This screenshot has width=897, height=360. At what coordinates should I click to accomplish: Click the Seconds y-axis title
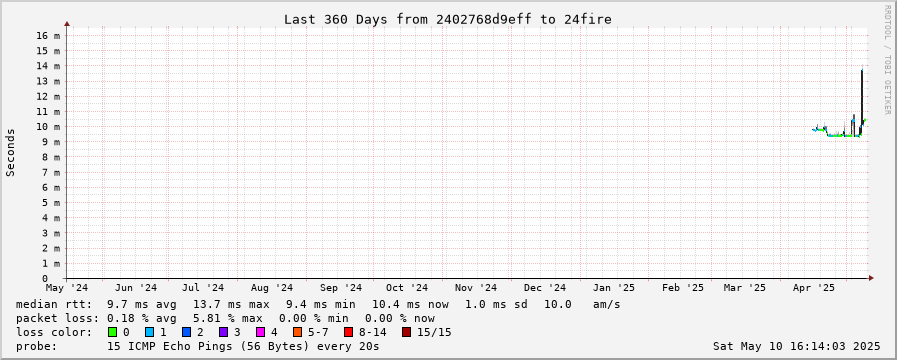tap(10, 152)
